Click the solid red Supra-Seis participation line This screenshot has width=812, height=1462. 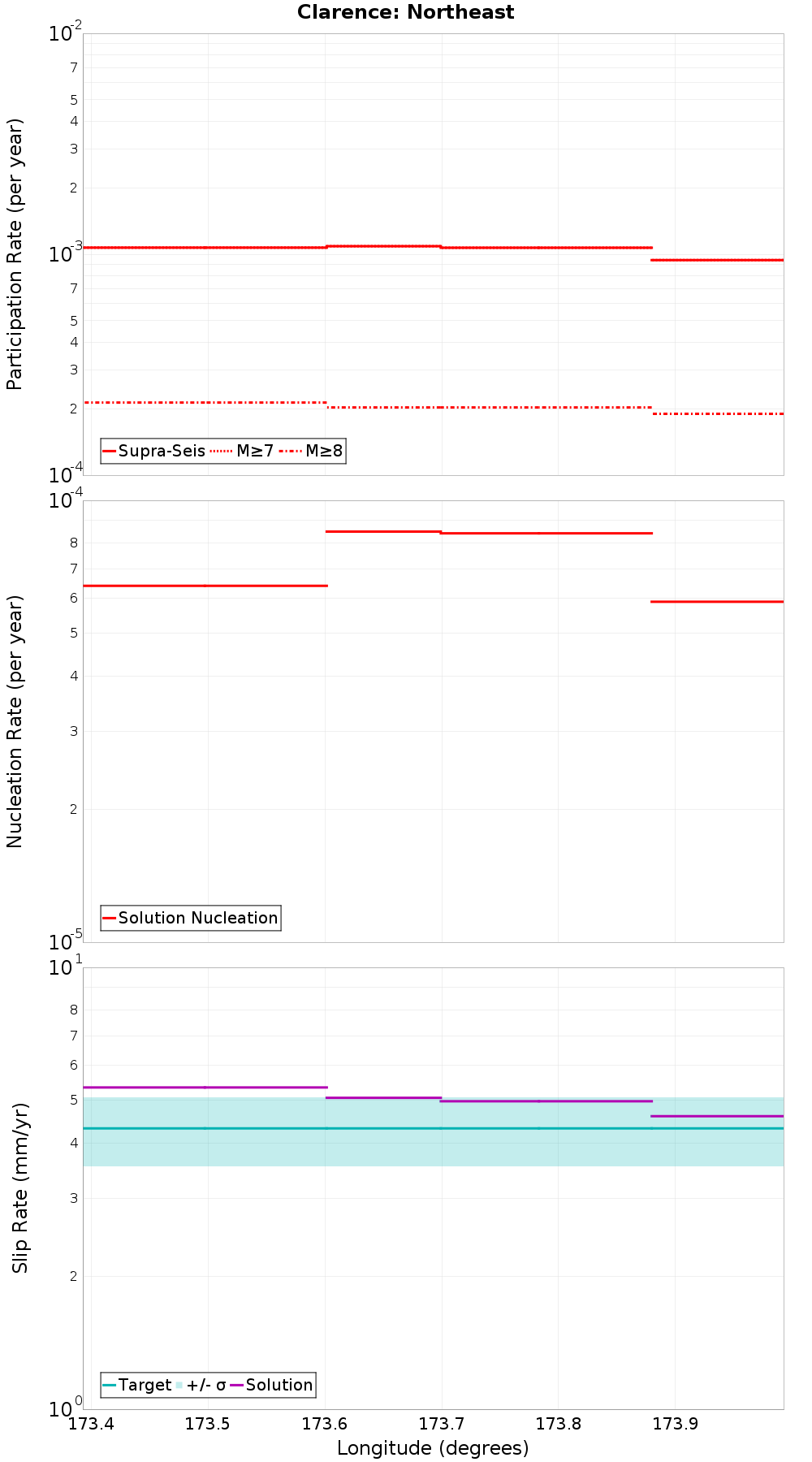(x=205, y=247)
